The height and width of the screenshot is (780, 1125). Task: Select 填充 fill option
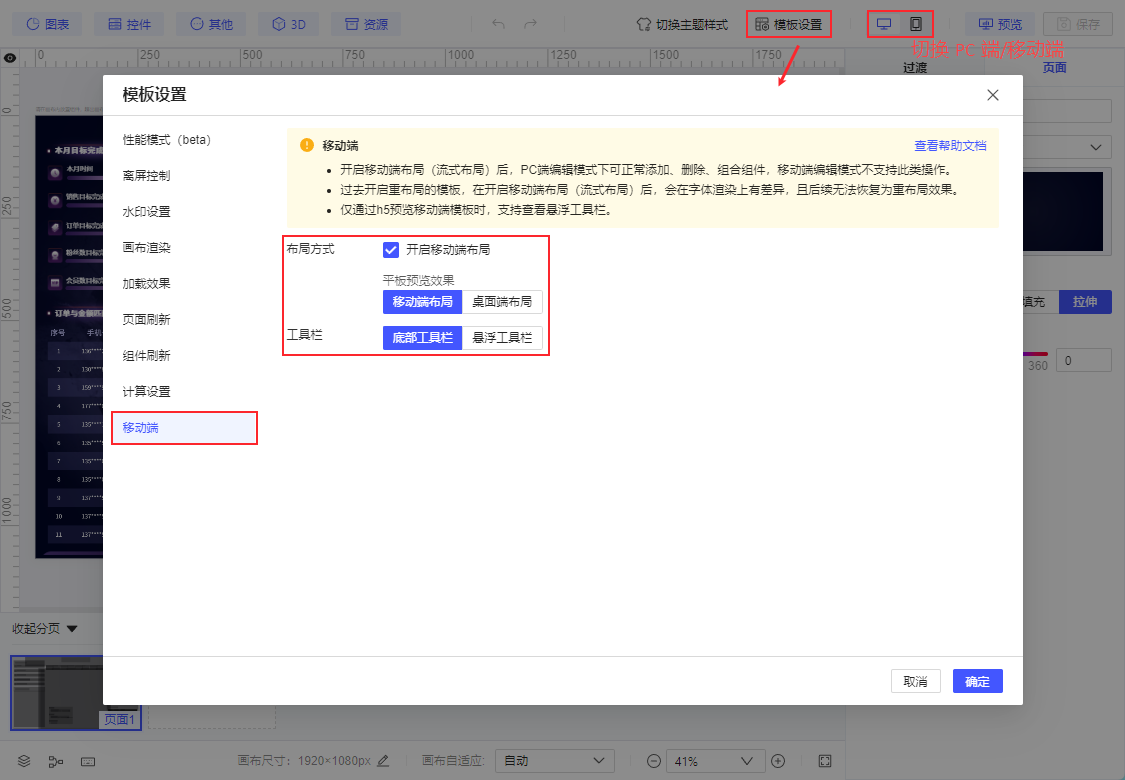[1039, 302]
